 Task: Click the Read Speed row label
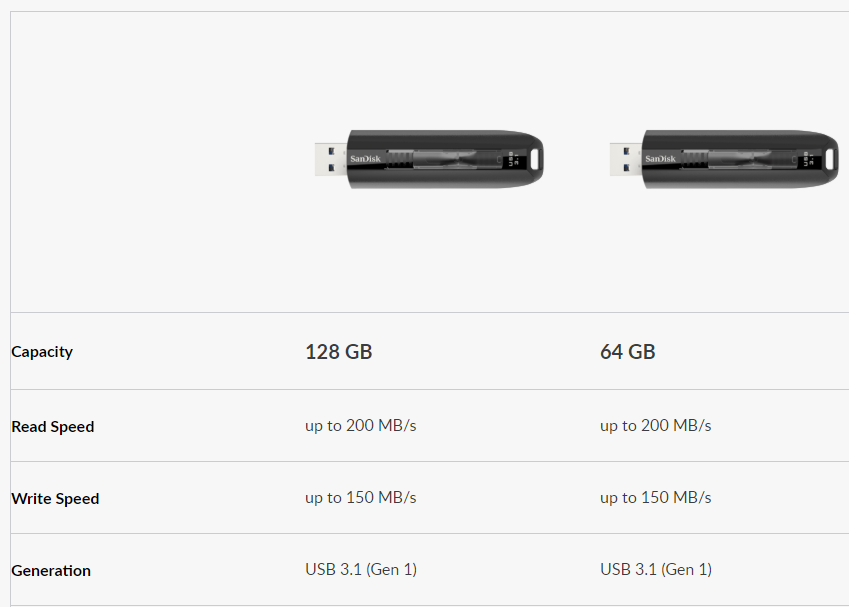click(x=53, y=427)
